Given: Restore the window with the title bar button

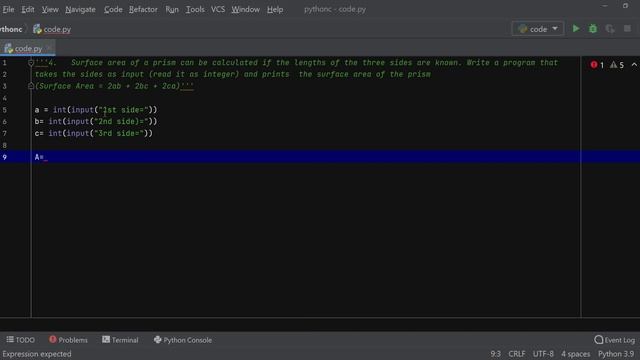Looking at the screenshot, I should (x=625, y=6).
